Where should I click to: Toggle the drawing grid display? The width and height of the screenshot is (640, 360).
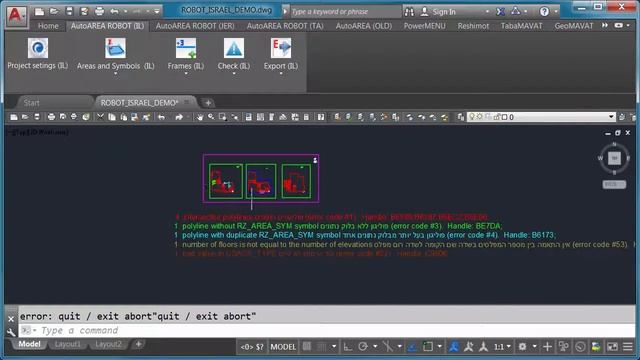click(x=307, y=347)
